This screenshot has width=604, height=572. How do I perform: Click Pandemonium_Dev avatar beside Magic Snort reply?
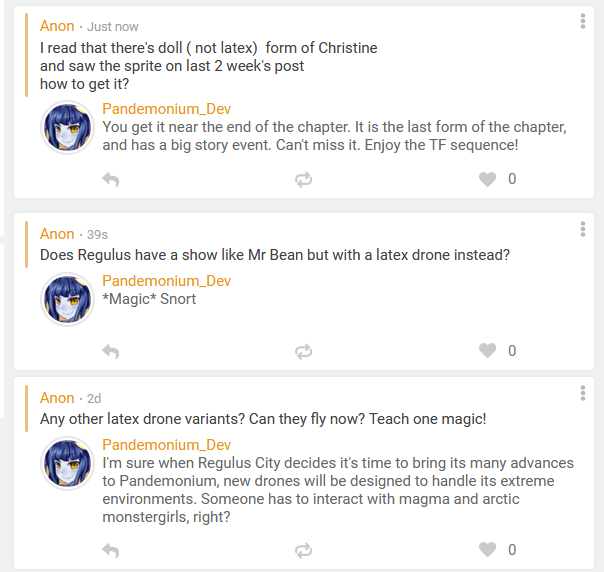click(x=68, y=298)
